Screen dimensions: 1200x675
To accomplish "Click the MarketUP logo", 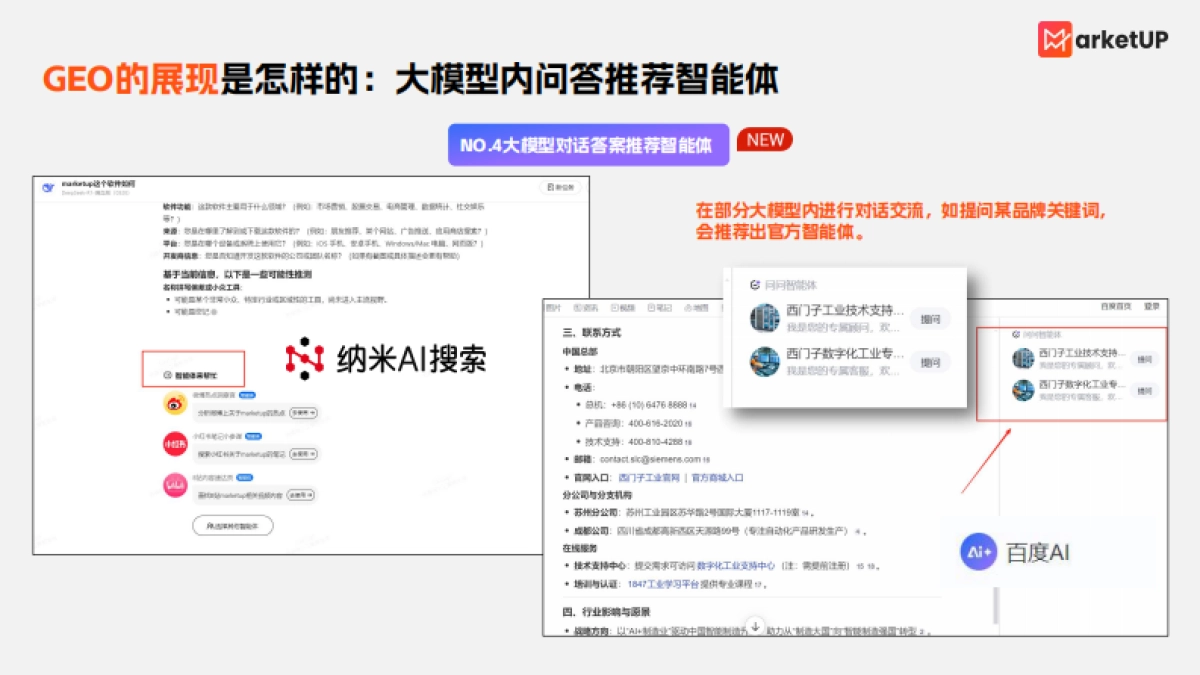I will tap(1103, 38).
